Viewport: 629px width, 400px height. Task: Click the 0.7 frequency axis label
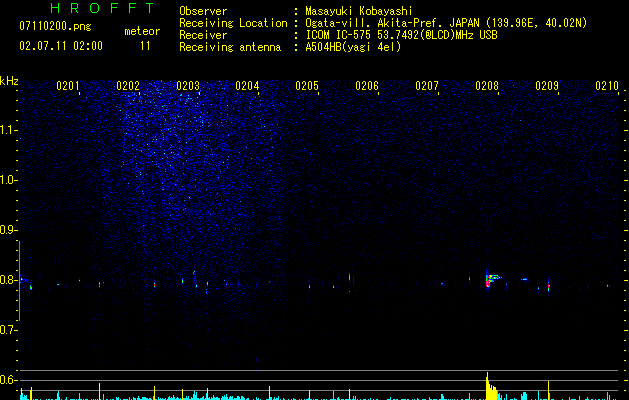[x=8, y=330]
